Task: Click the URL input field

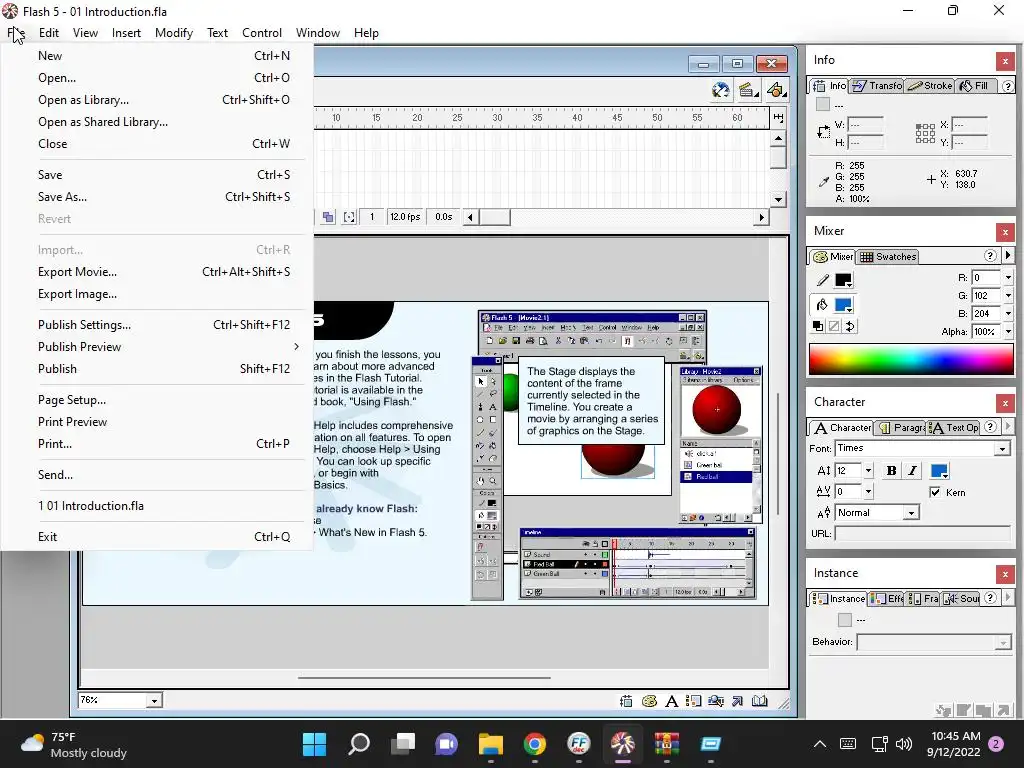Action: 922,534
